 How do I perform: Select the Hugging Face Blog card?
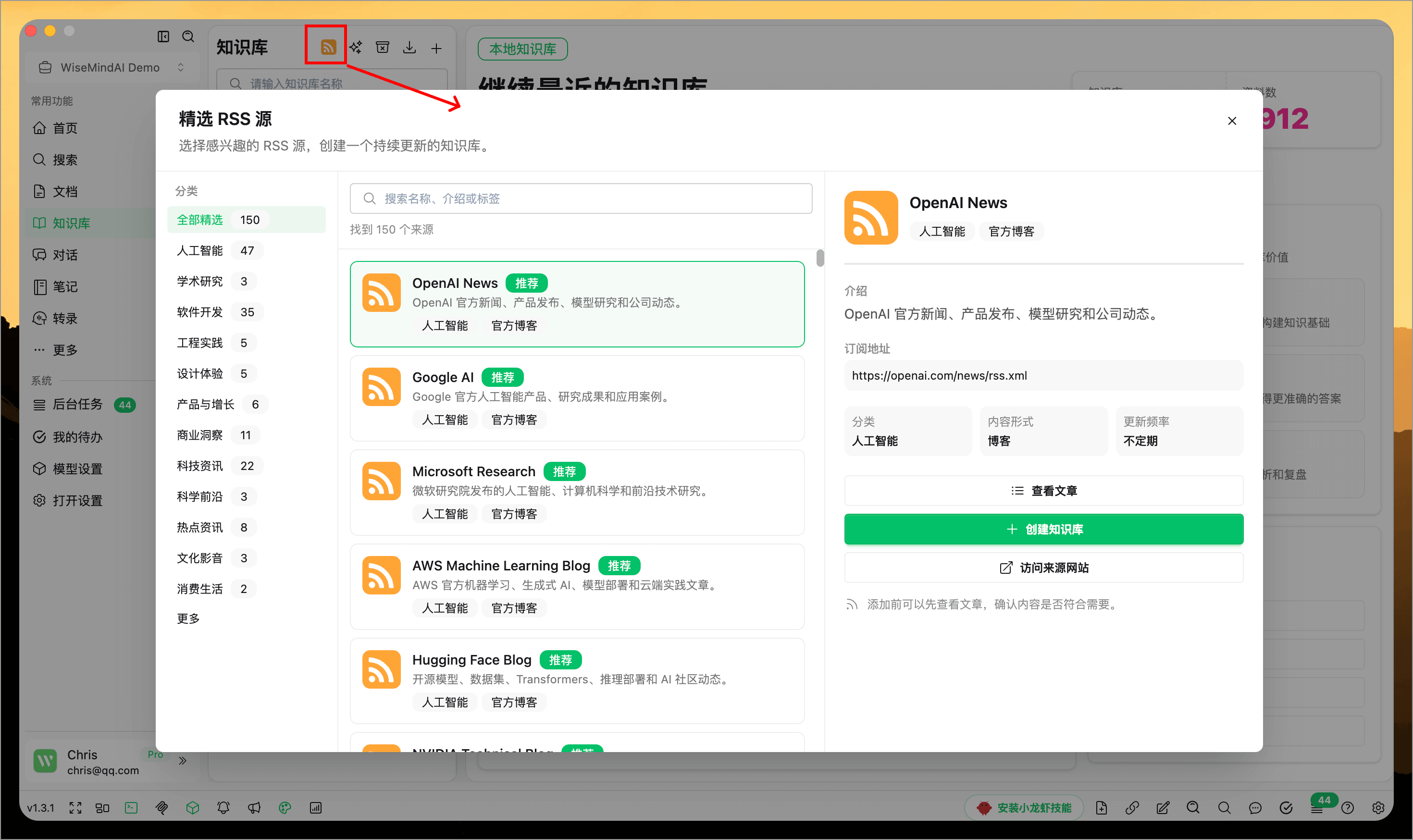pos(577,681)
